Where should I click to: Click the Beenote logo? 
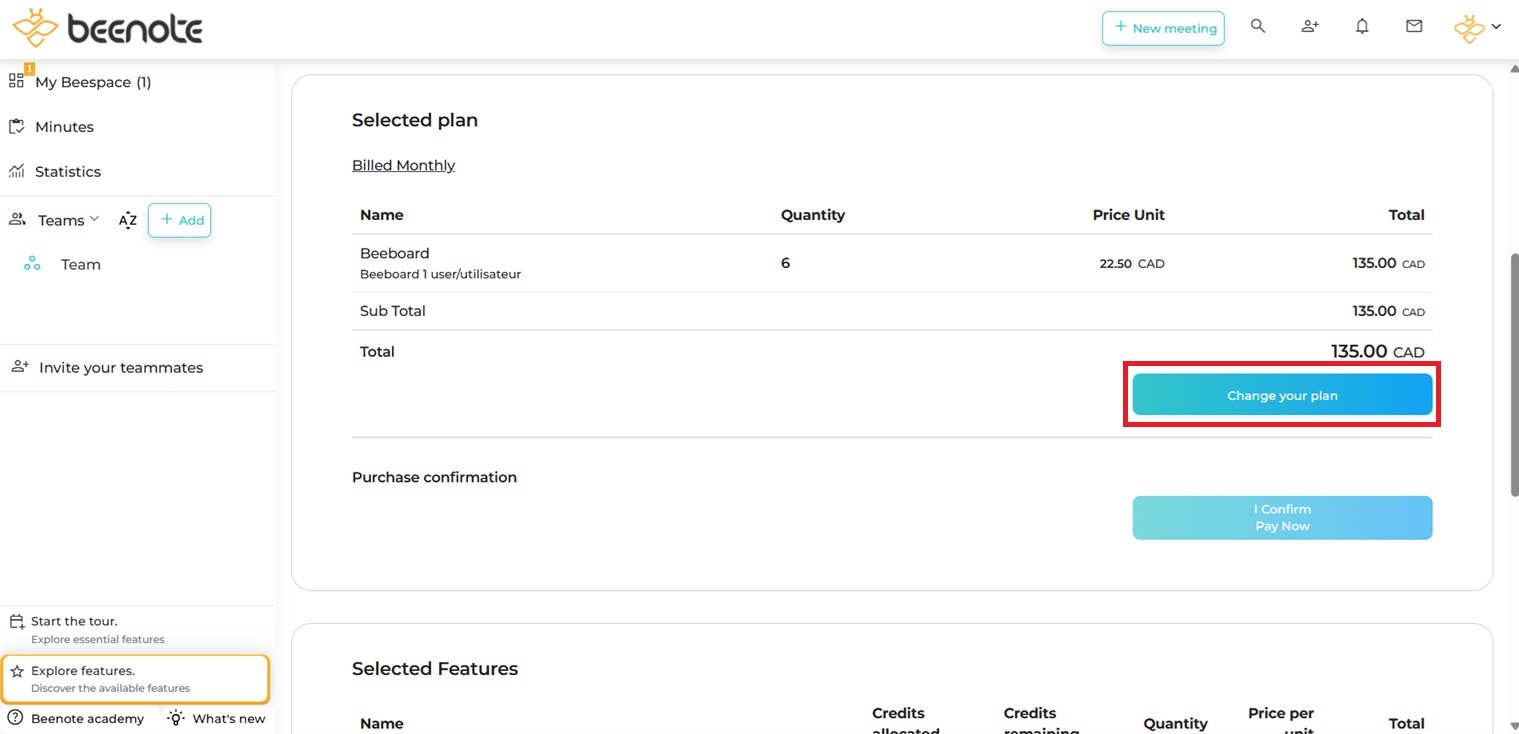pos(108,28)
